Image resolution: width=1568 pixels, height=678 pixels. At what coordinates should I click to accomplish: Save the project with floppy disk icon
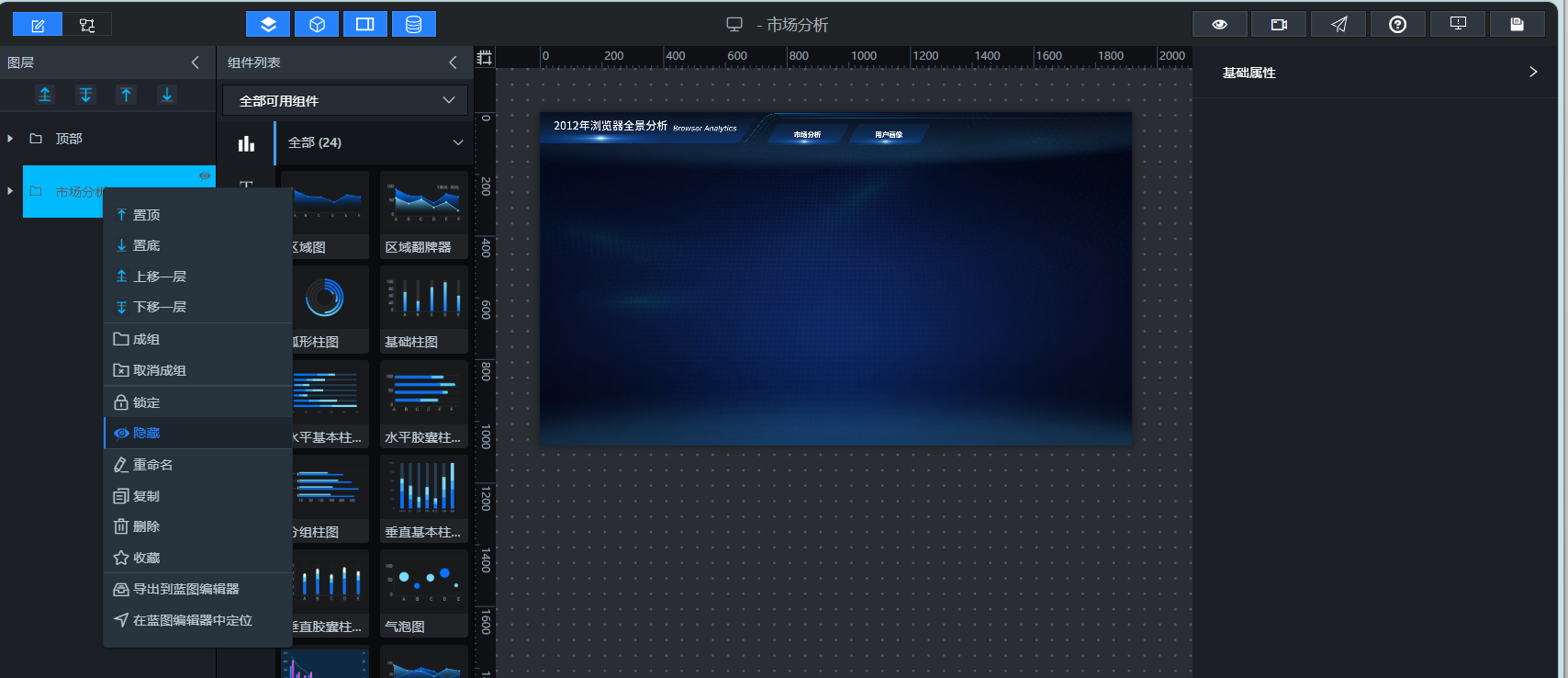[x=1517, y=24]
